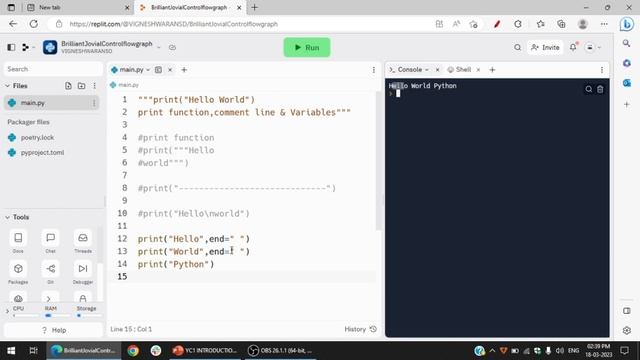Open a new browser tab

tap(255, 7)
